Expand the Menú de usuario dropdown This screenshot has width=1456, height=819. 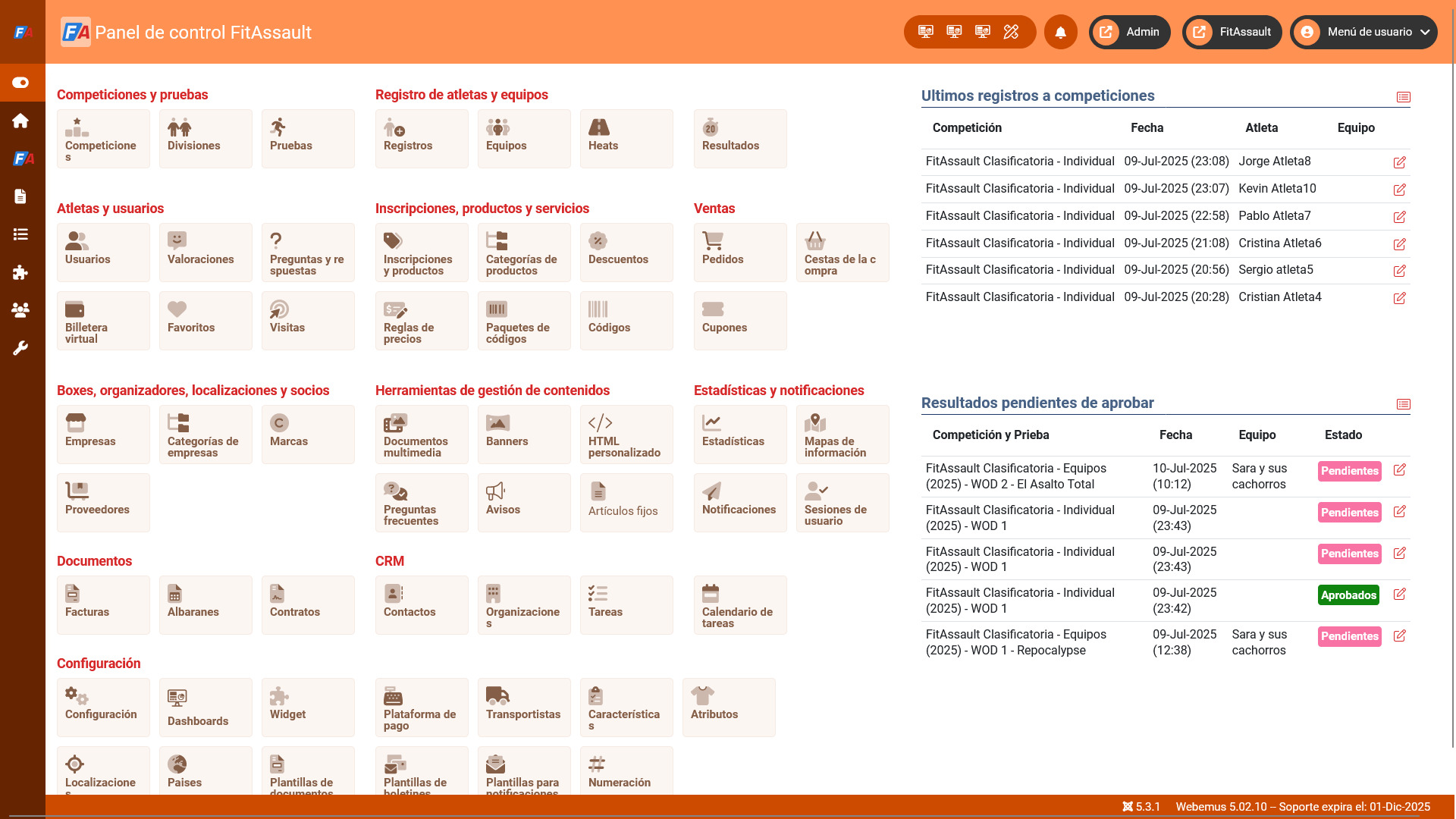pyautogui.click(x=1364, y=32)
